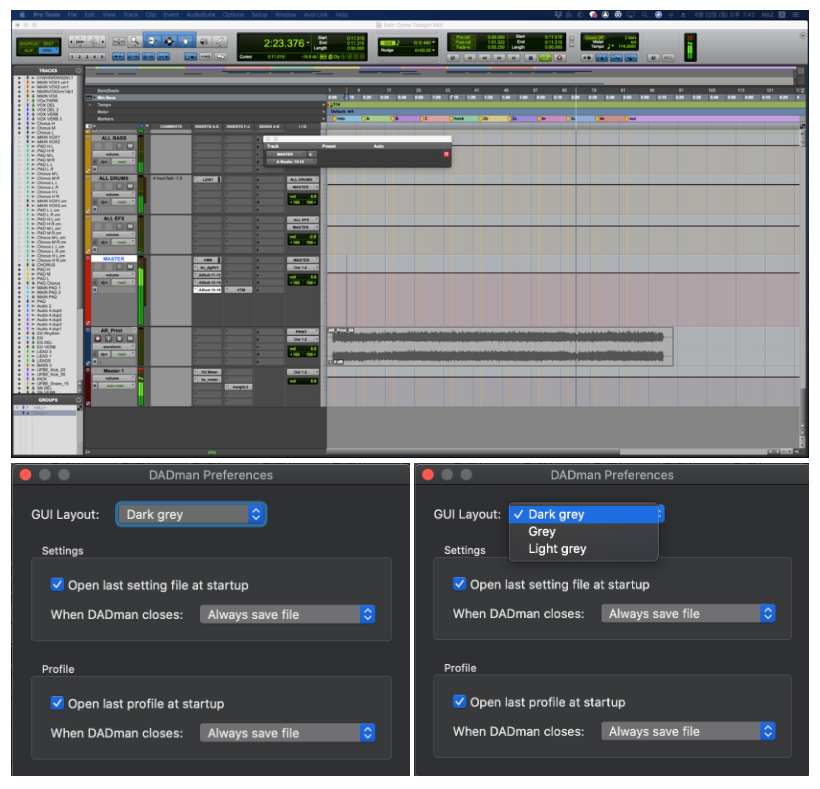Screen dimensions: 820x789
Task: Mute the MASTER track
Action: click(x=130, y=267)
